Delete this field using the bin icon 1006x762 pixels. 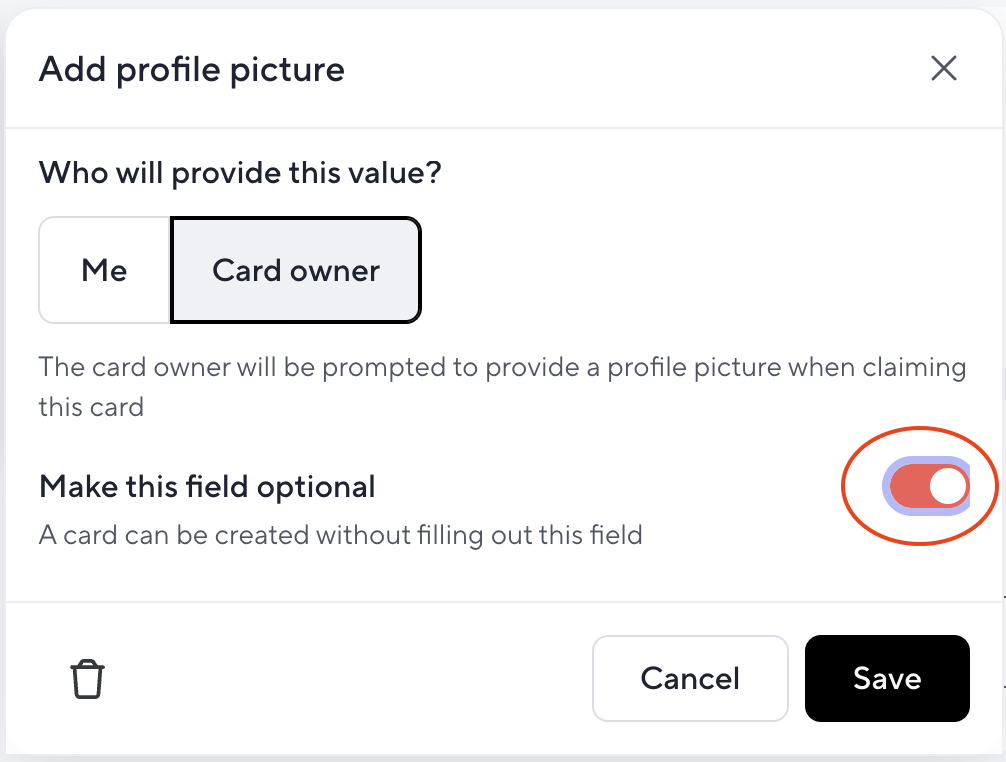(87, 679)
